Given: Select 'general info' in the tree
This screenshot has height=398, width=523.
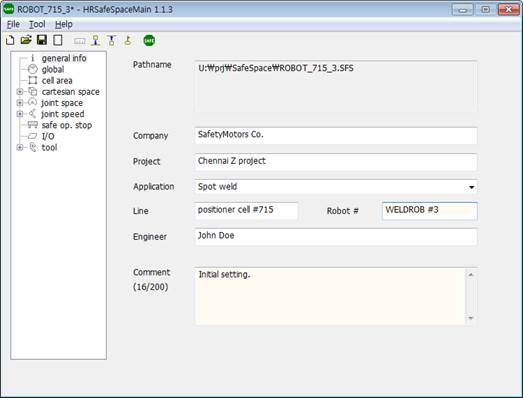Looking at the screenshot, I should [x=64, y=58].
